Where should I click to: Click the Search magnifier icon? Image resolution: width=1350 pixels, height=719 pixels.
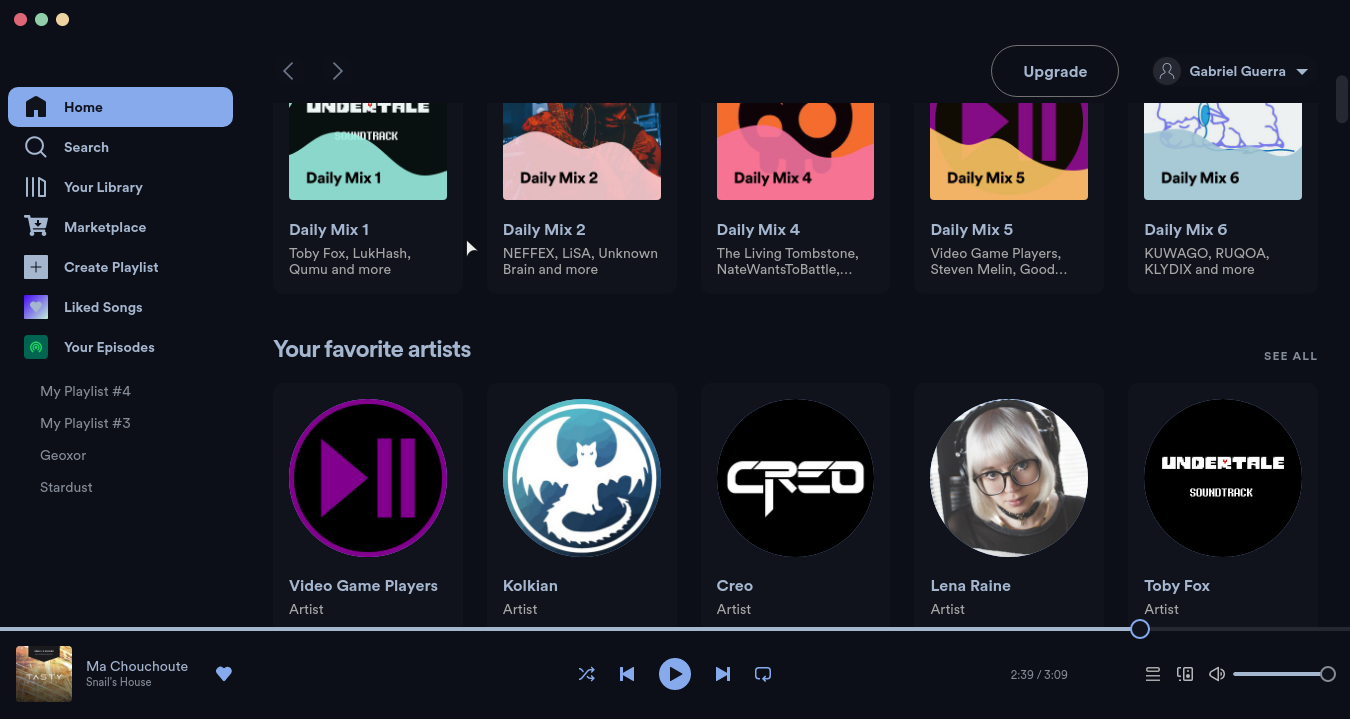pos(36,147)
